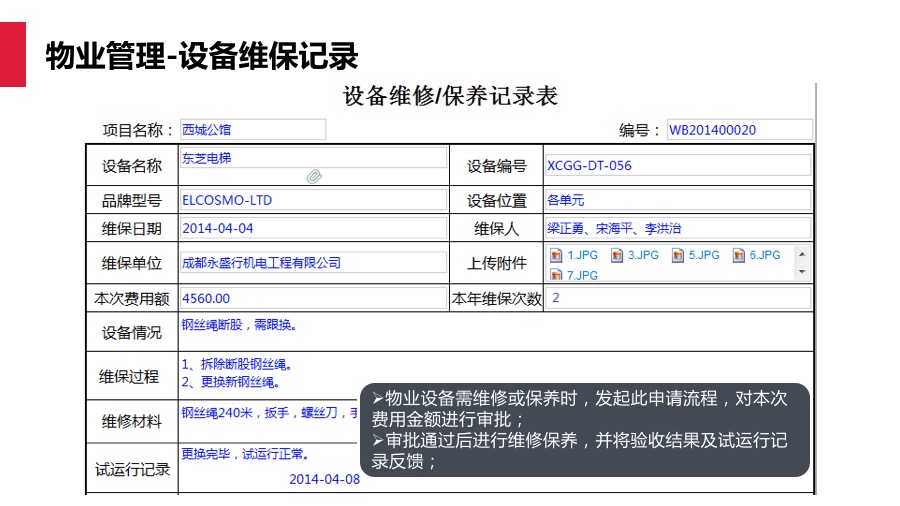
Task: Click the 项目名称 field showing 西城公馆
Action: tap(252, 129)
